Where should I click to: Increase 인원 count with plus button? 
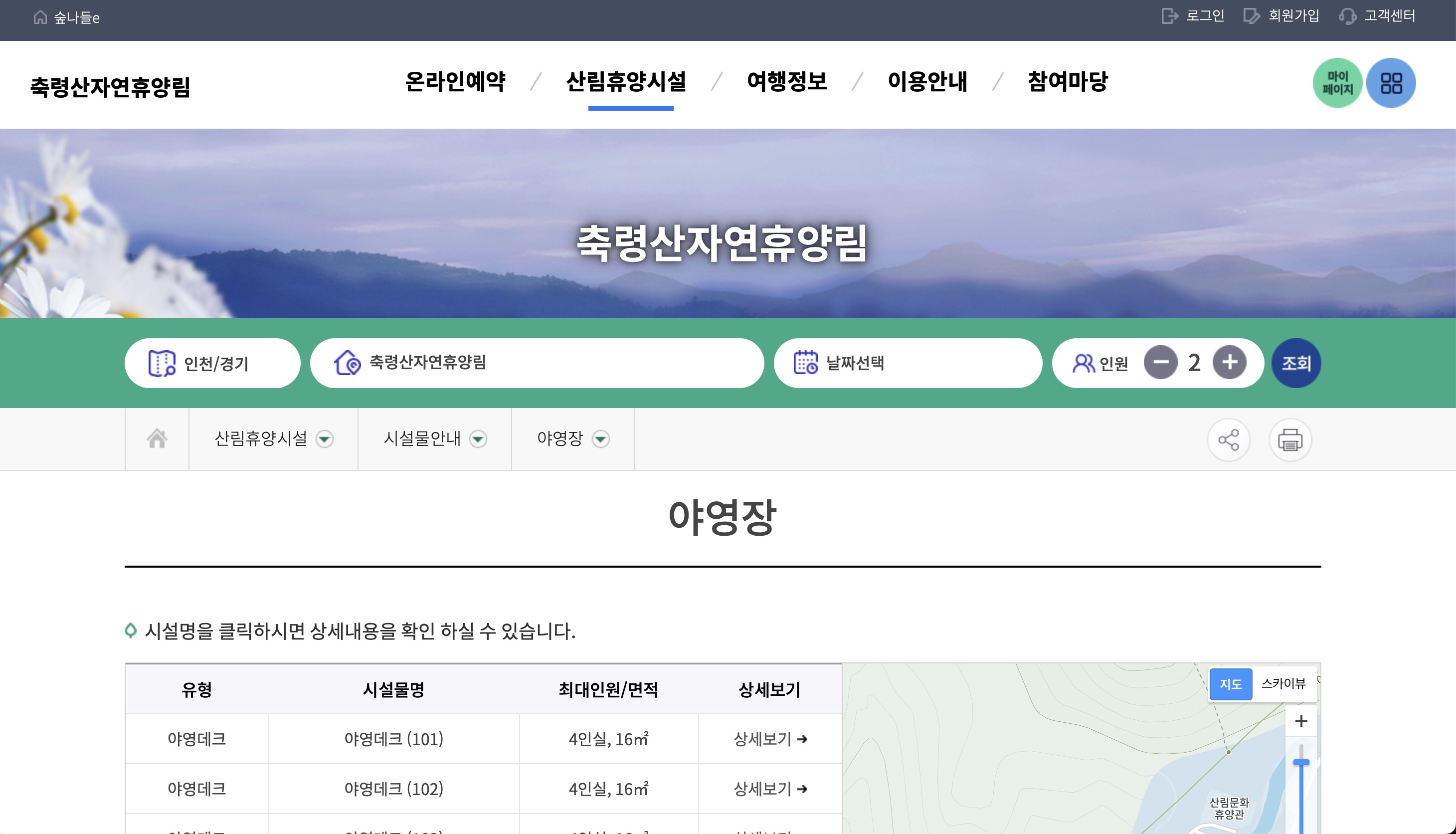coord(1229,363)
